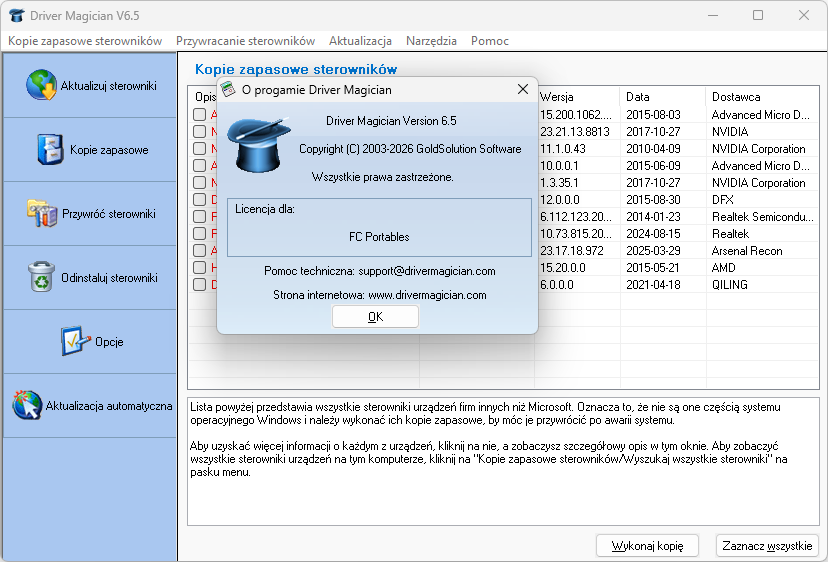Image resolution: width=828 pixels, height=562 pixels.
Task: Click the Realtek Semicondu... vendor cell
Action: [763, 217]
